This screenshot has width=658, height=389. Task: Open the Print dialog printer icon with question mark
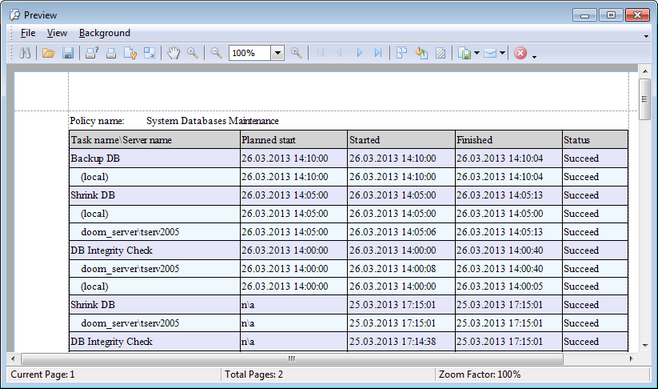[91, 53]
